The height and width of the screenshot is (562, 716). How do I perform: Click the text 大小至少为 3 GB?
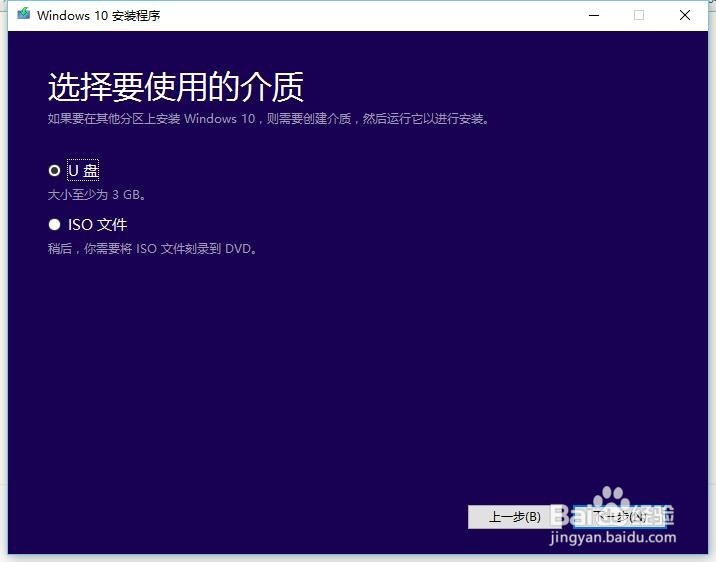[x=96, y=195]
